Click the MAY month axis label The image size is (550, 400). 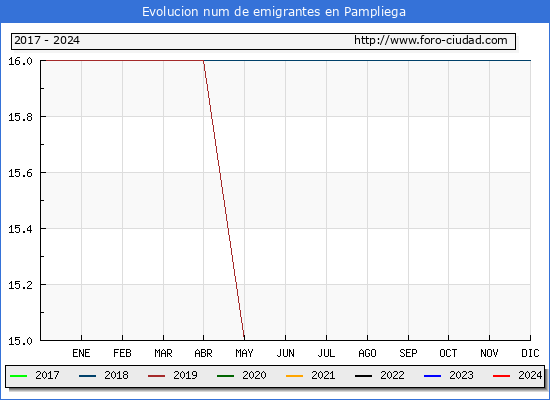244,353
